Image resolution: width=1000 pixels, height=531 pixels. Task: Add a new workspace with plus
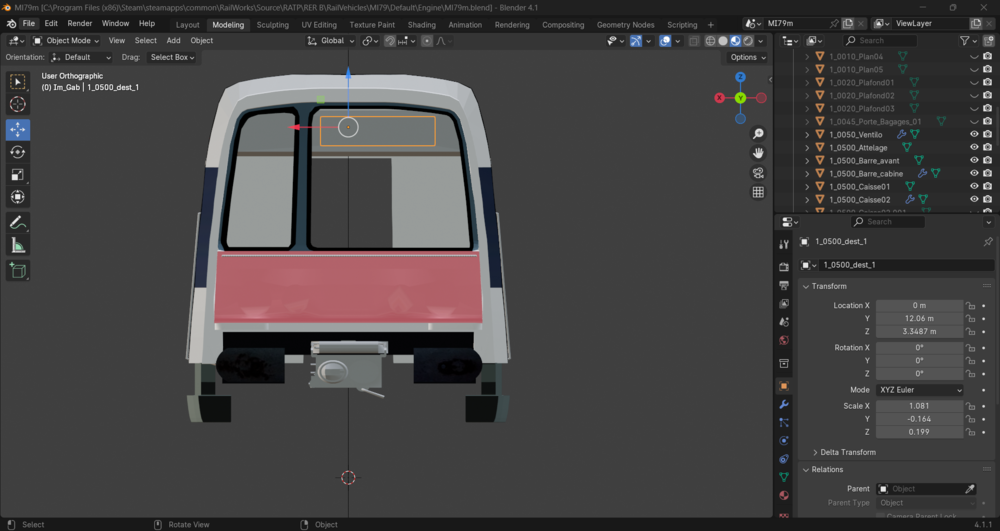click(710, 25)
